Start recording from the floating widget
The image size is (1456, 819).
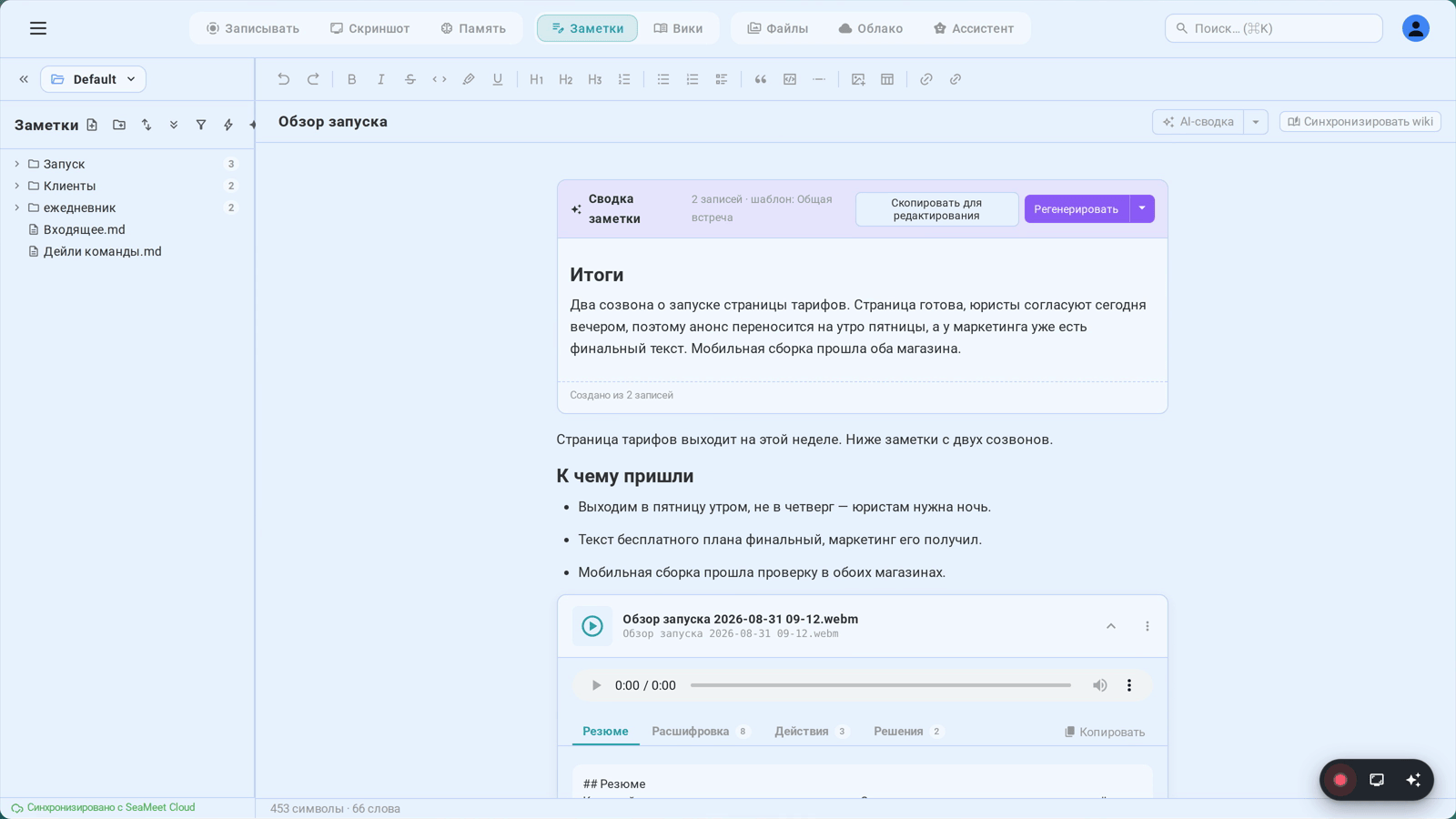1340,780
